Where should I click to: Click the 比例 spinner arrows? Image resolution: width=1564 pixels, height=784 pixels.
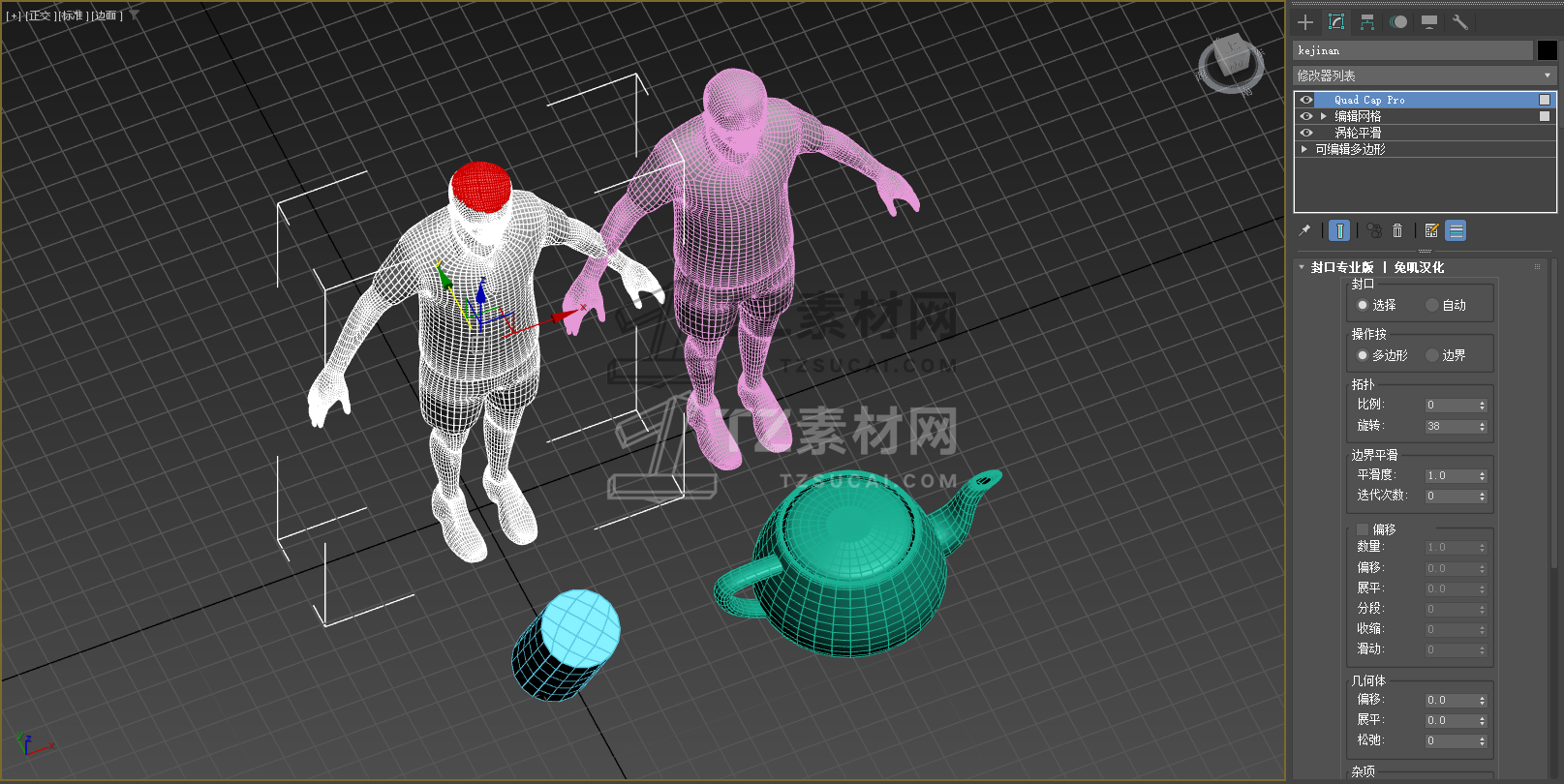(1482, 406)
